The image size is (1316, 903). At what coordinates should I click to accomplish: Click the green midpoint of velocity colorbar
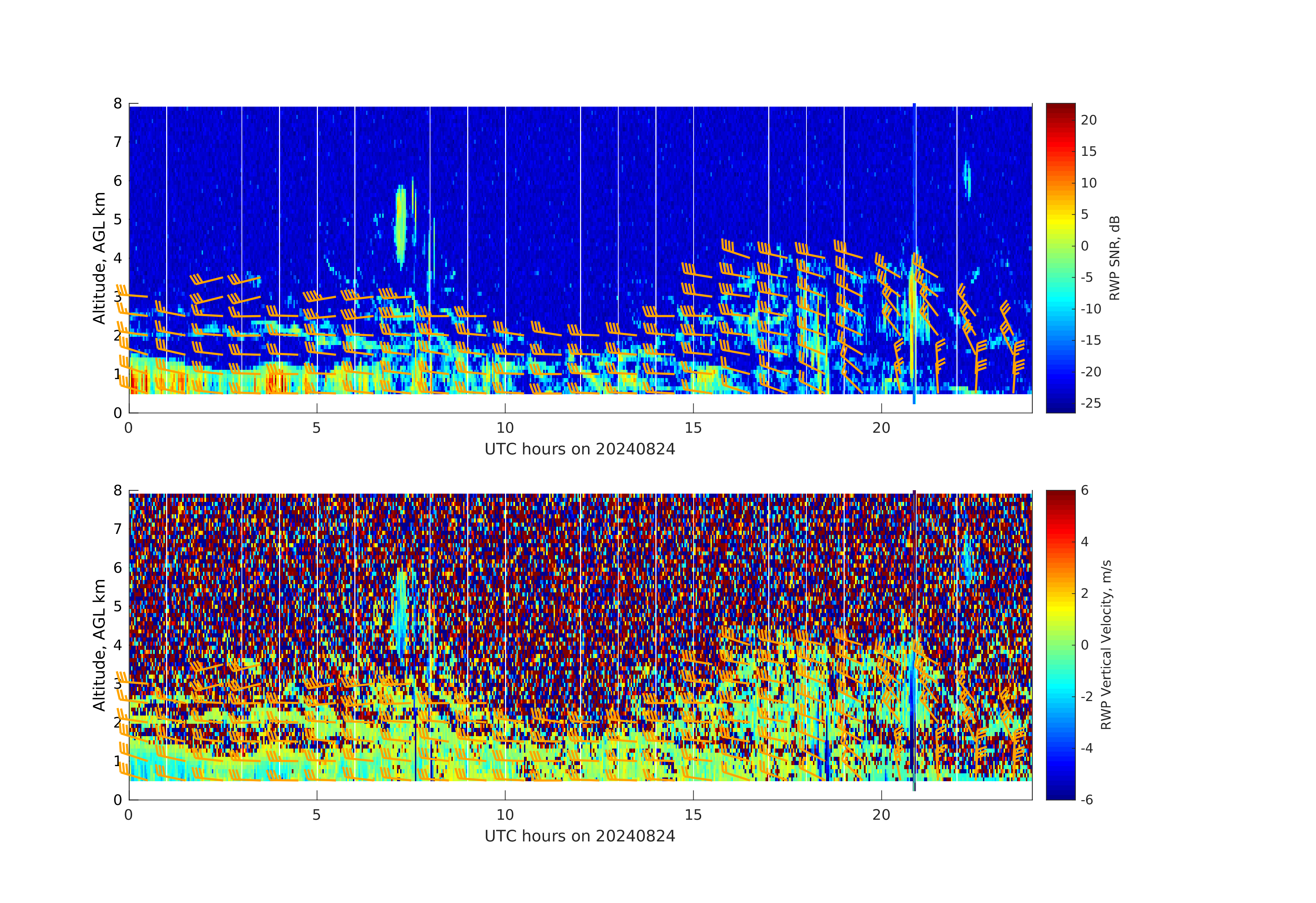(1060, 645)
